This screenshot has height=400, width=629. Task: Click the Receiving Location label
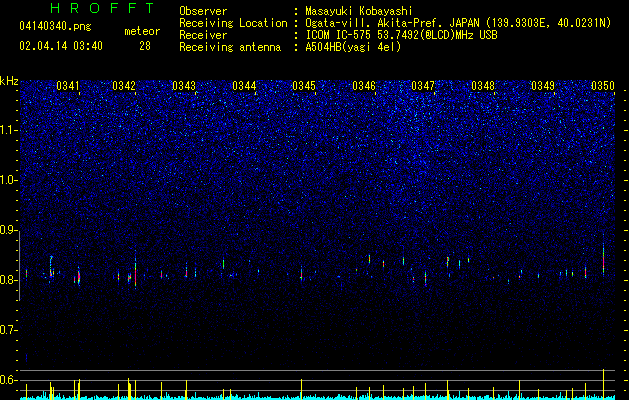pyautogui.click(x=233, y=23)
